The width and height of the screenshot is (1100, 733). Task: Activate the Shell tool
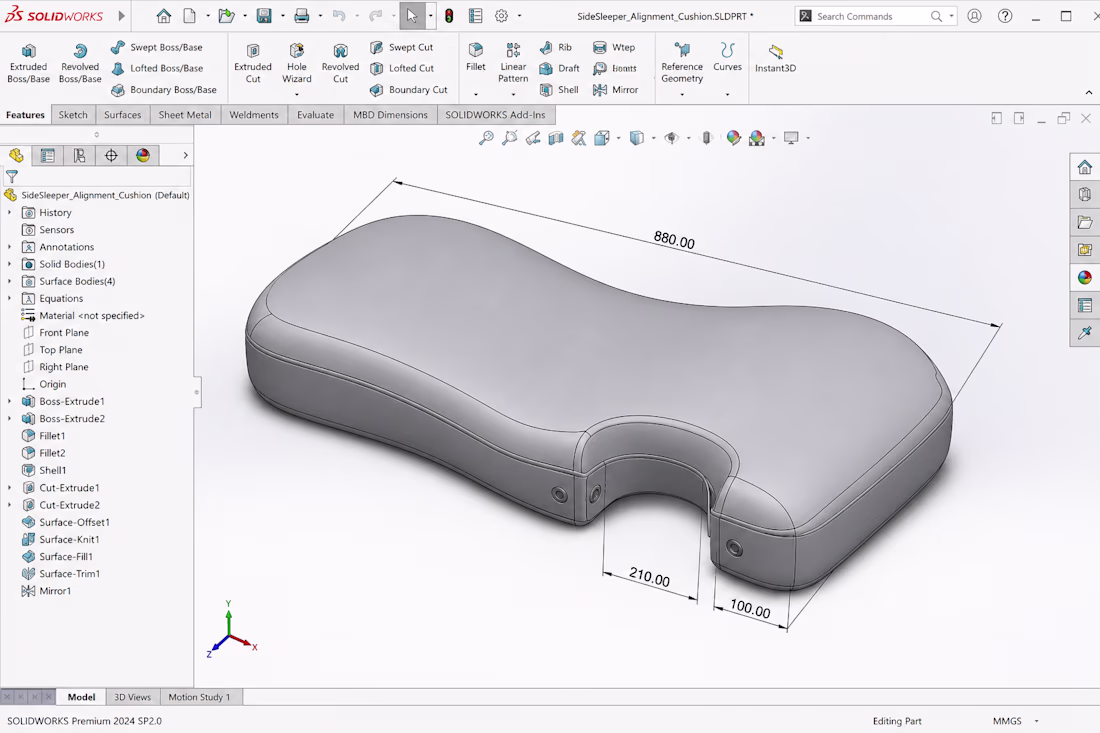[559, 90]
